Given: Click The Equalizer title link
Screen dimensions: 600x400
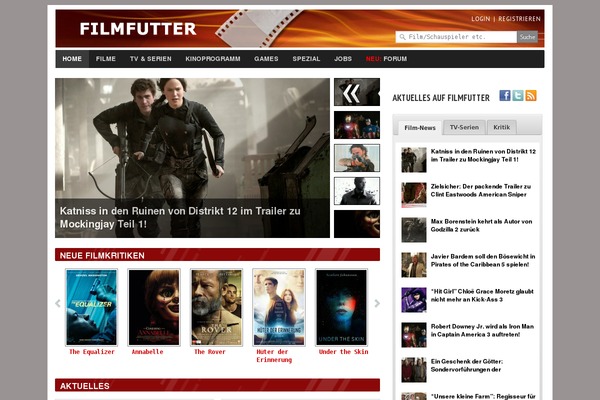Looking at the screenshot, I should click(x=92, y=352).
